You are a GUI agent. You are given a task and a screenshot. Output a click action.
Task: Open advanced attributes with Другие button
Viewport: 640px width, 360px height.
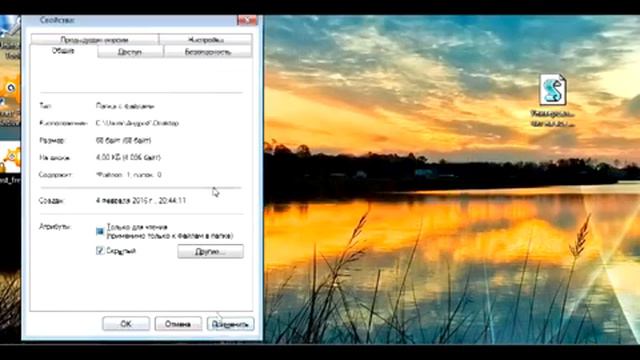(211, 251)
